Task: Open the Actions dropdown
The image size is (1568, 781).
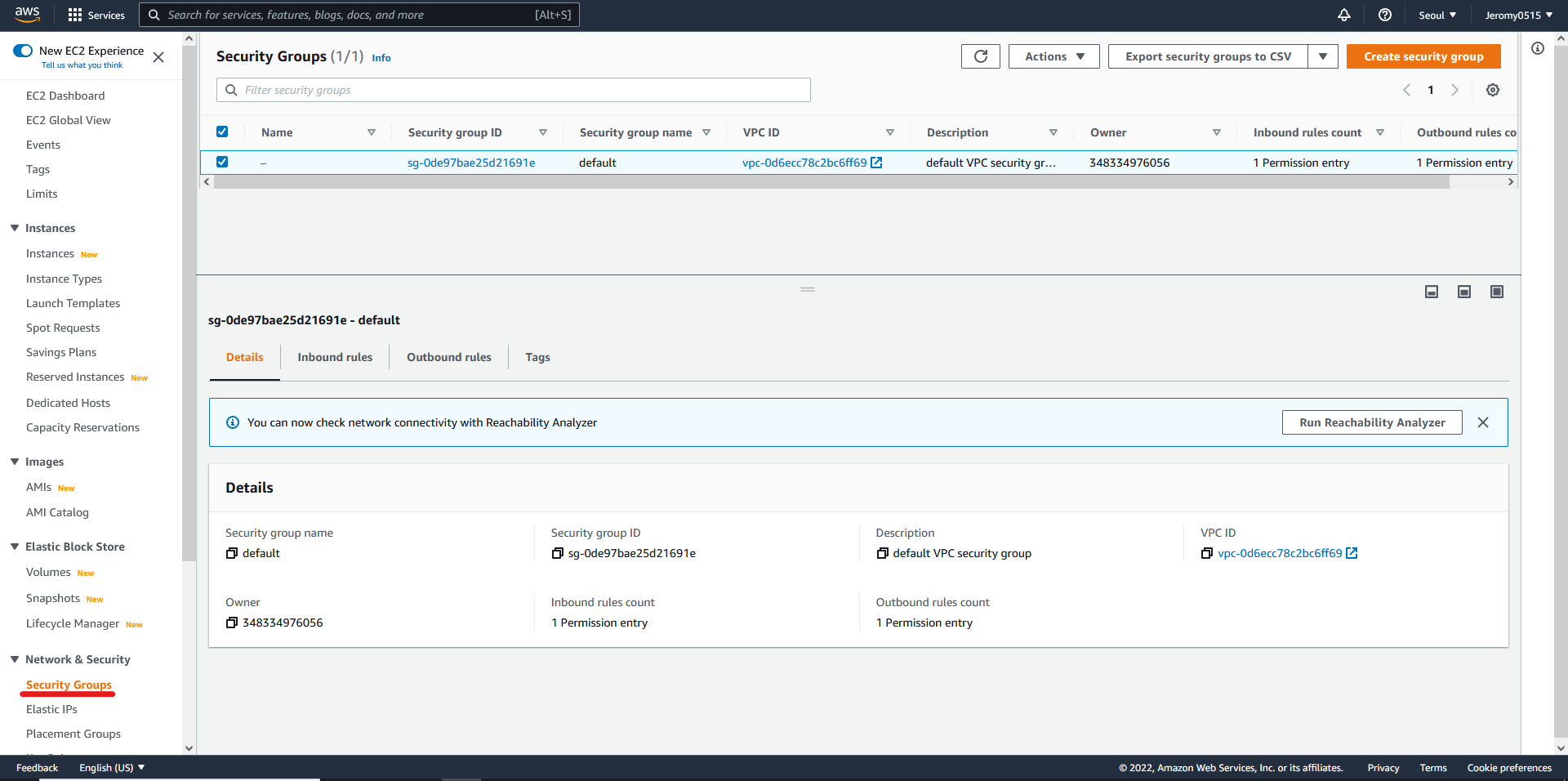Action: click(1054, 56)
